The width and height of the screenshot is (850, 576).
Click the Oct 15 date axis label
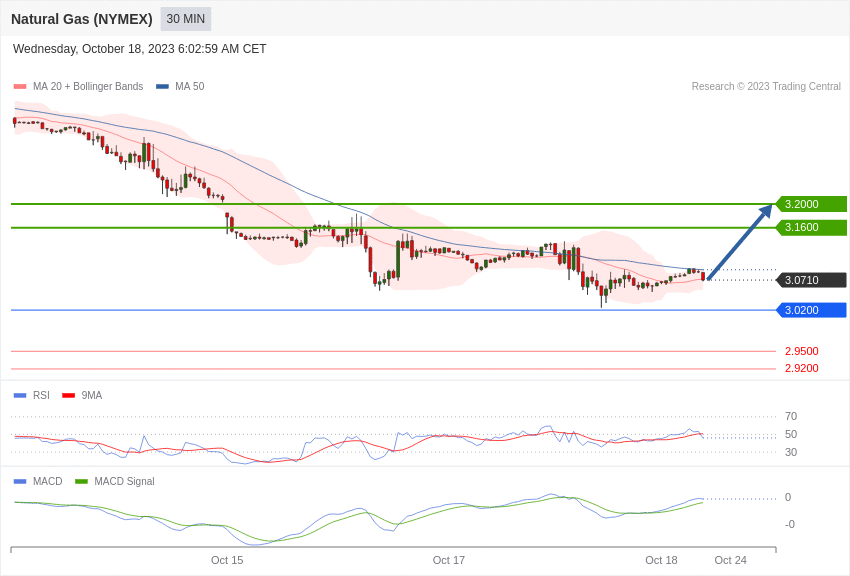[x=227, y=560]
